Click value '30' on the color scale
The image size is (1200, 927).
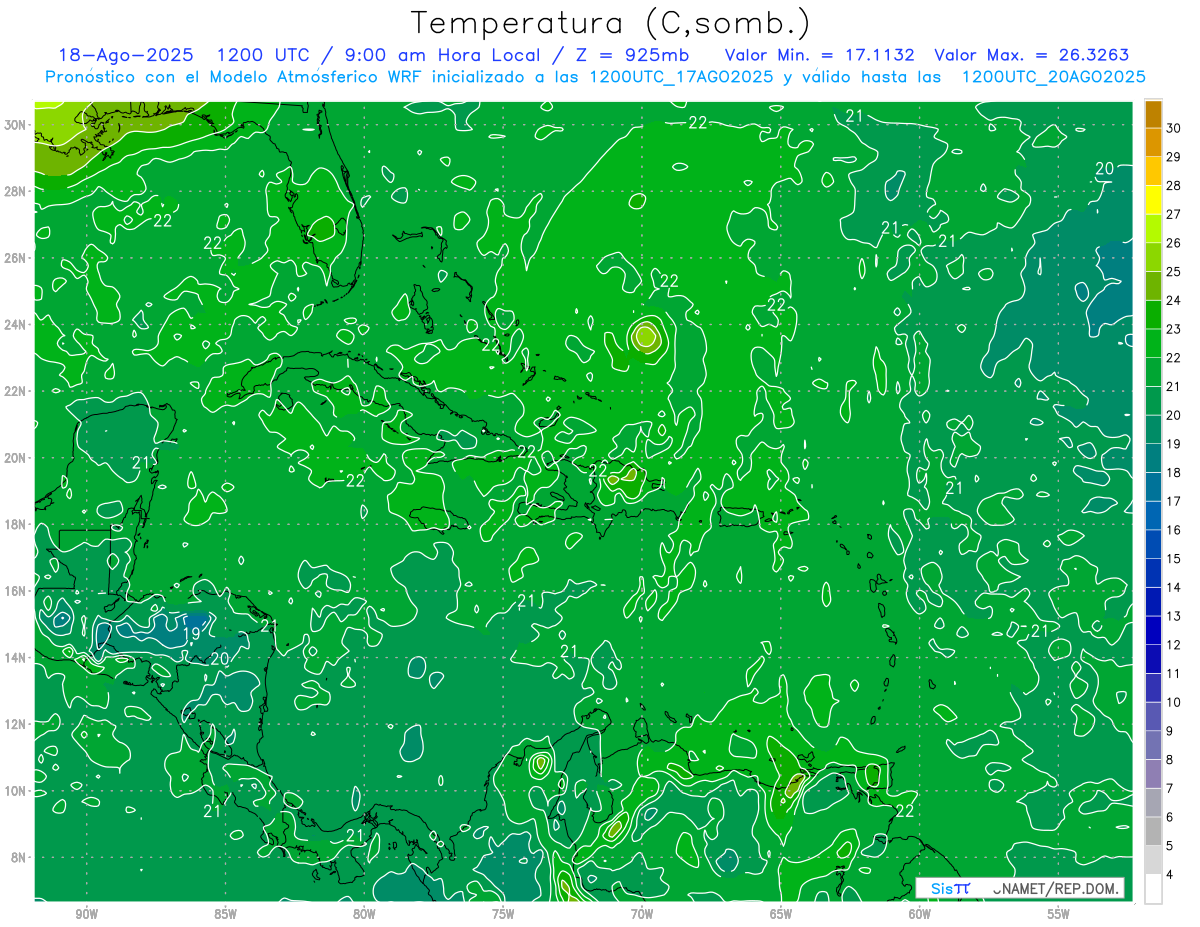point(1174,128)
